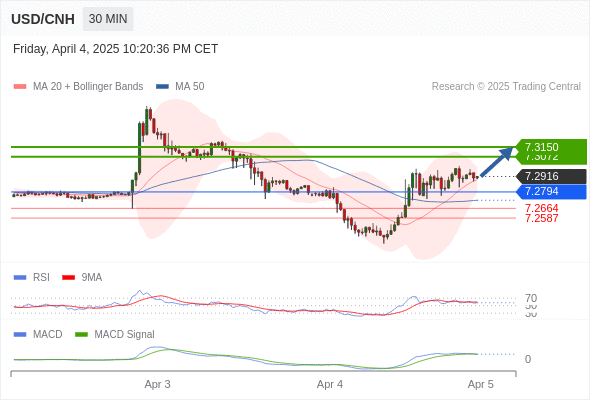
Task: Click the 7.2587 red support value
Action: [x=541, y=218]
